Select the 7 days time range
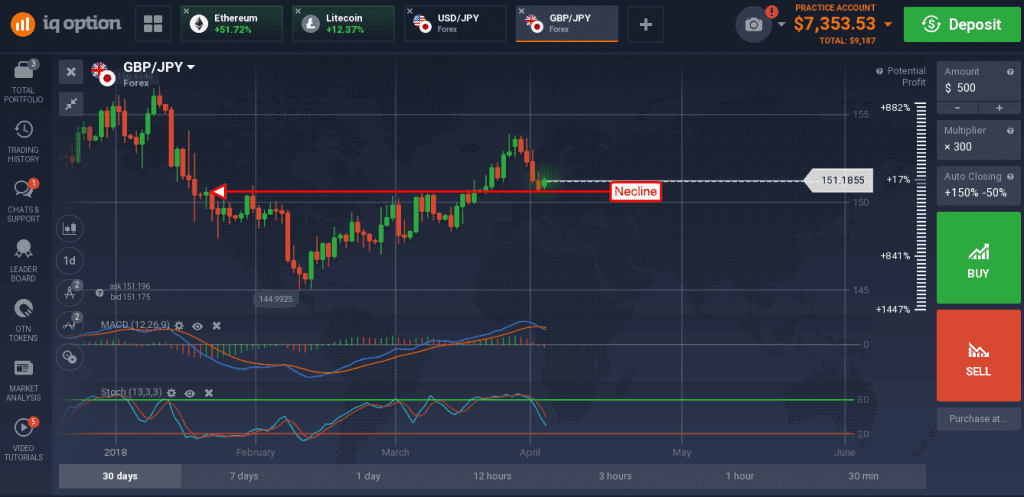Screen dimensions: 1024x497 pyautogui.click(x=244, y=476)
